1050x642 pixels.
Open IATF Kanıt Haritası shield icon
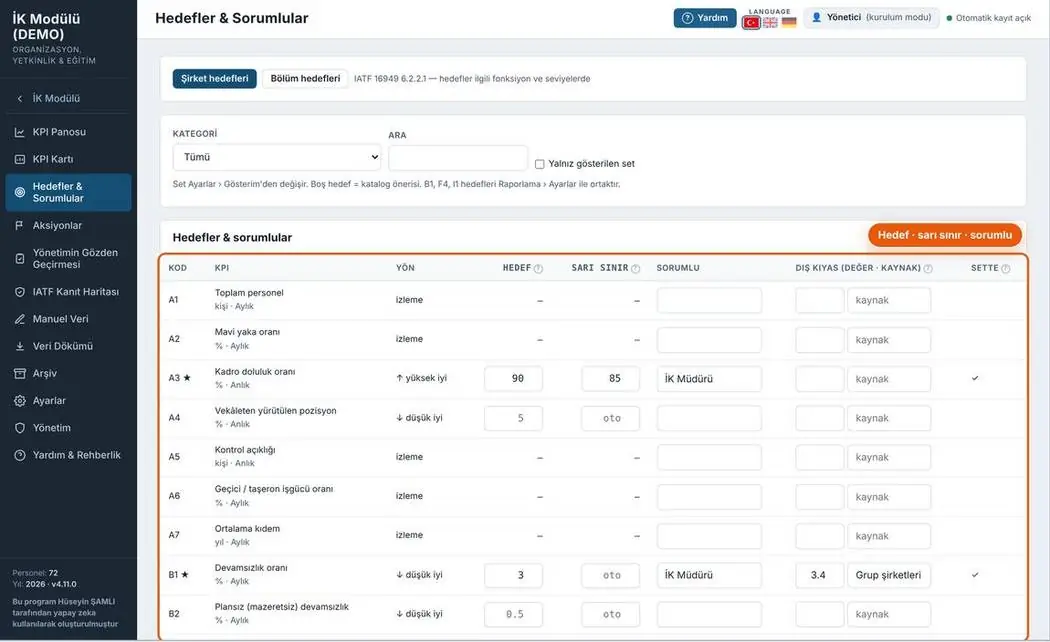(20, 292)
